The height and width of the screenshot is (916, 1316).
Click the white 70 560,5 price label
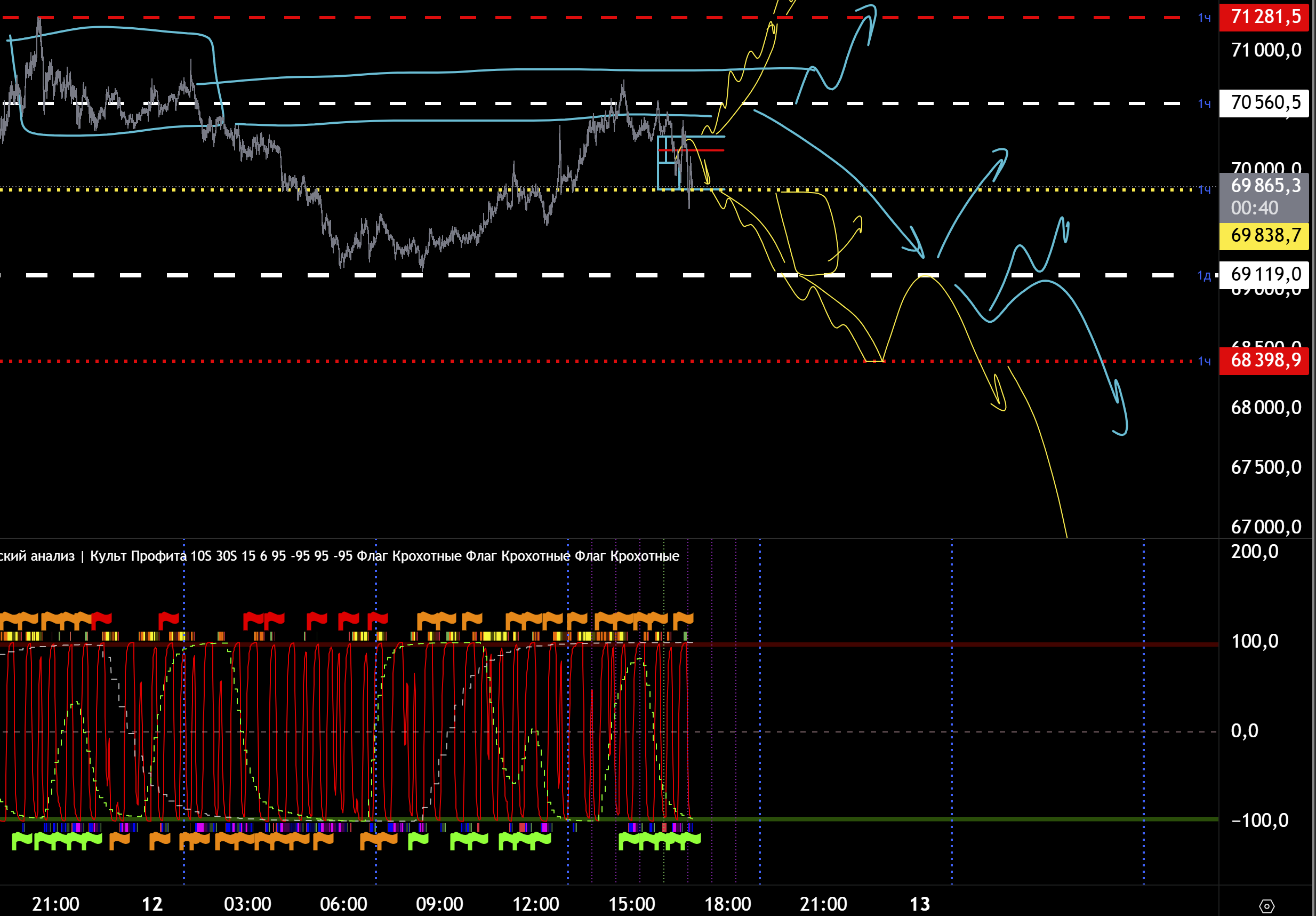(x=1265, y=102)
